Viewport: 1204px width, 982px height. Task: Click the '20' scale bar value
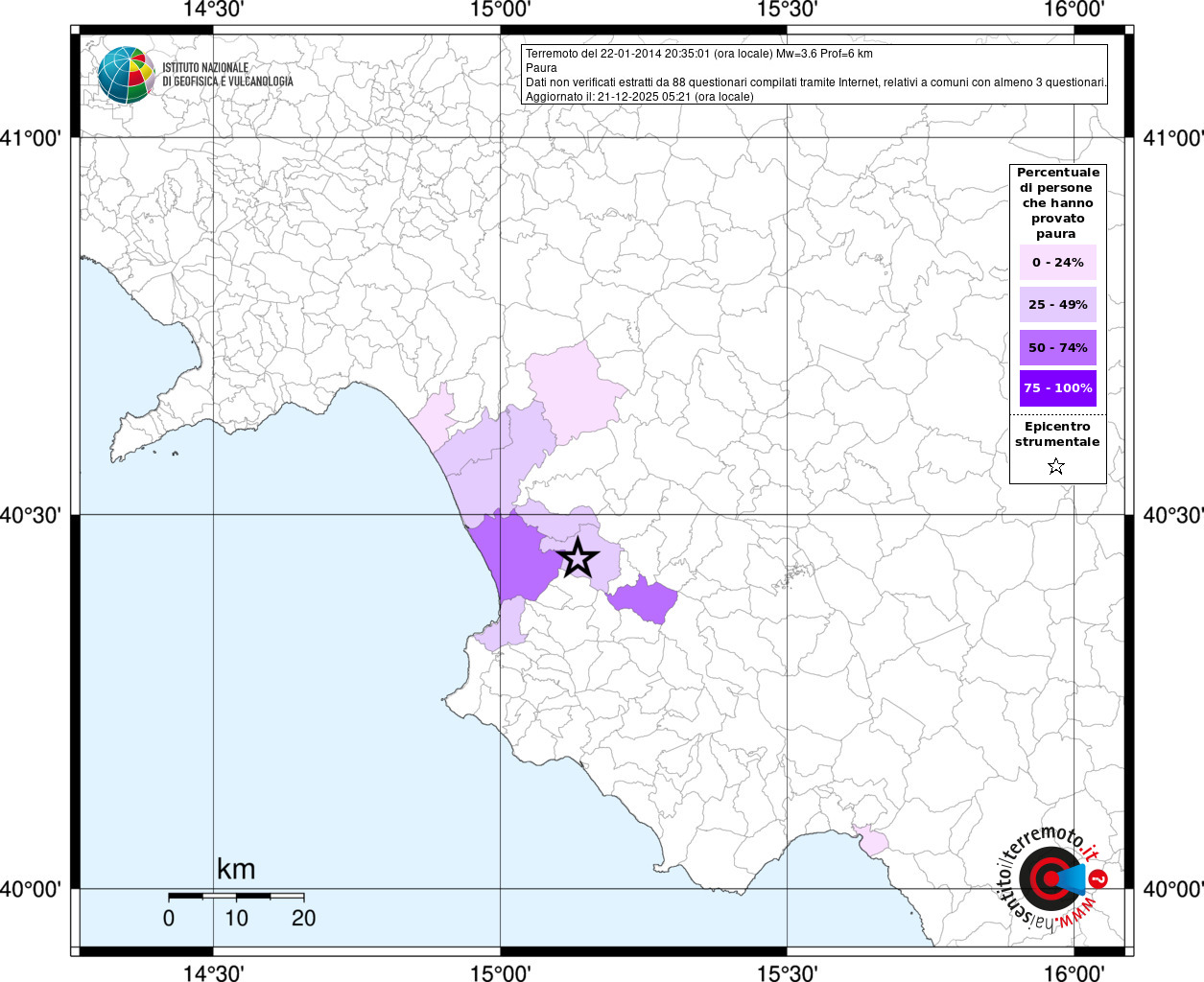(x=303, y=918)
